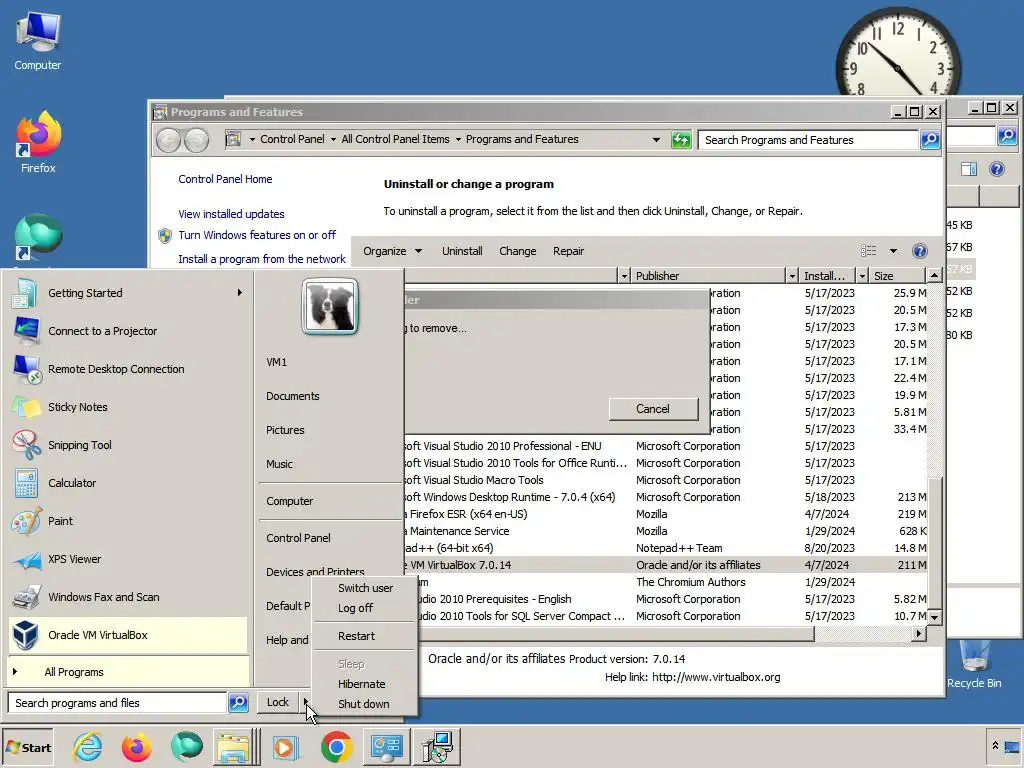Open Sticky Notes from Start menu
The image size is (1024, 768).
[x=129, y=408]
